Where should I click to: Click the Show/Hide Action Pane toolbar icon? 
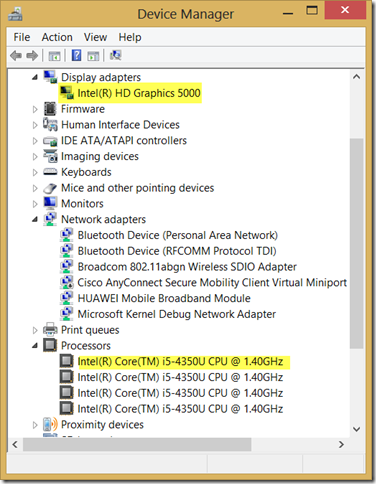pyautogui.click(x=93, y=56)
